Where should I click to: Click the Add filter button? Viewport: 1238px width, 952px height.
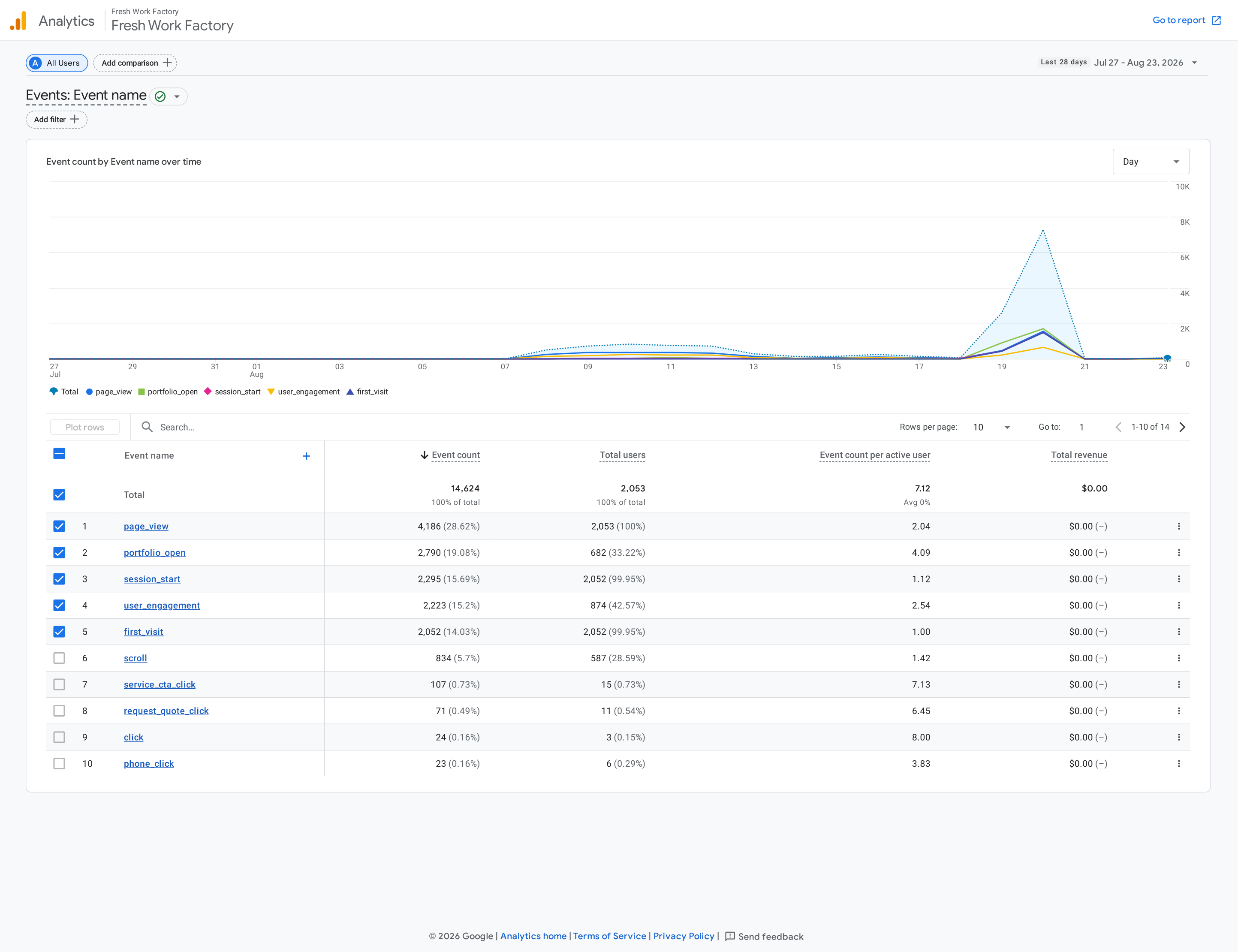[x=56, y=120]
